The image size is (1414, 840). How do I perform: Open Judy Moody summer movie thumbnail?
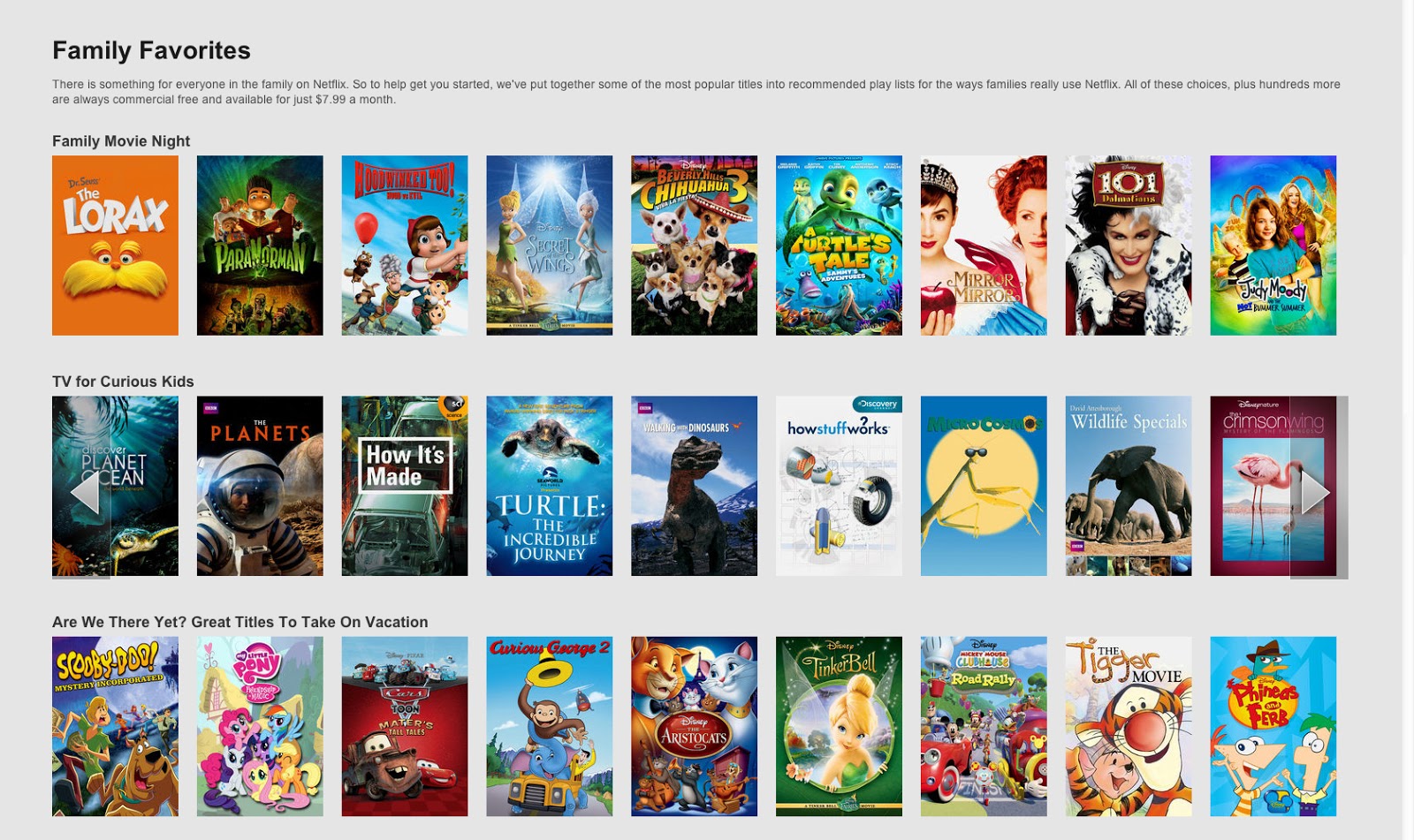click(x=1273, y=246)
